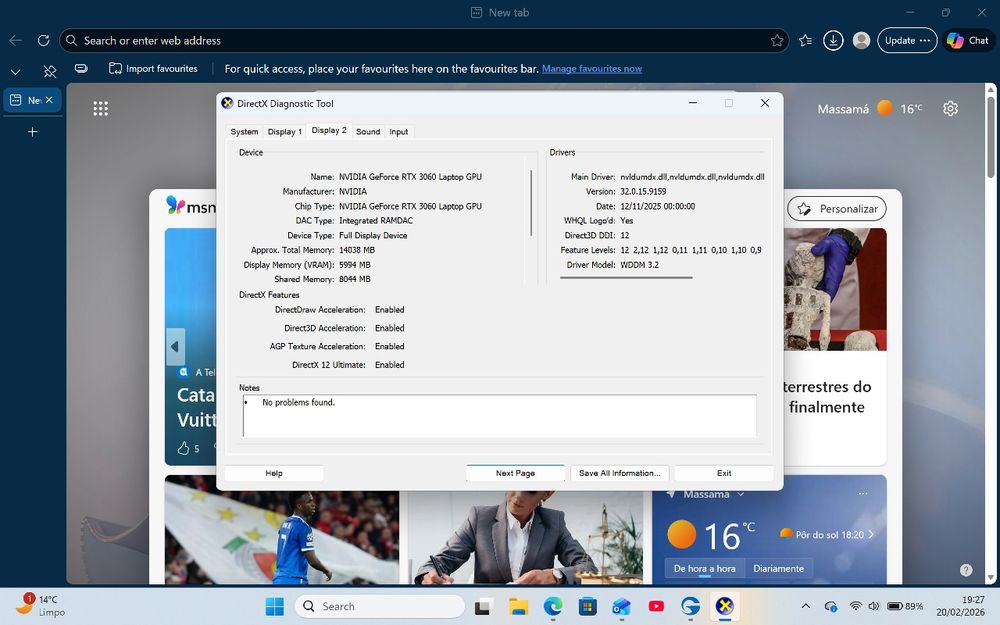Viewport: 1000px width, 625px height.
Task: Open the favourites list icon in the toolbar
Action: click(x=805, y=40)
